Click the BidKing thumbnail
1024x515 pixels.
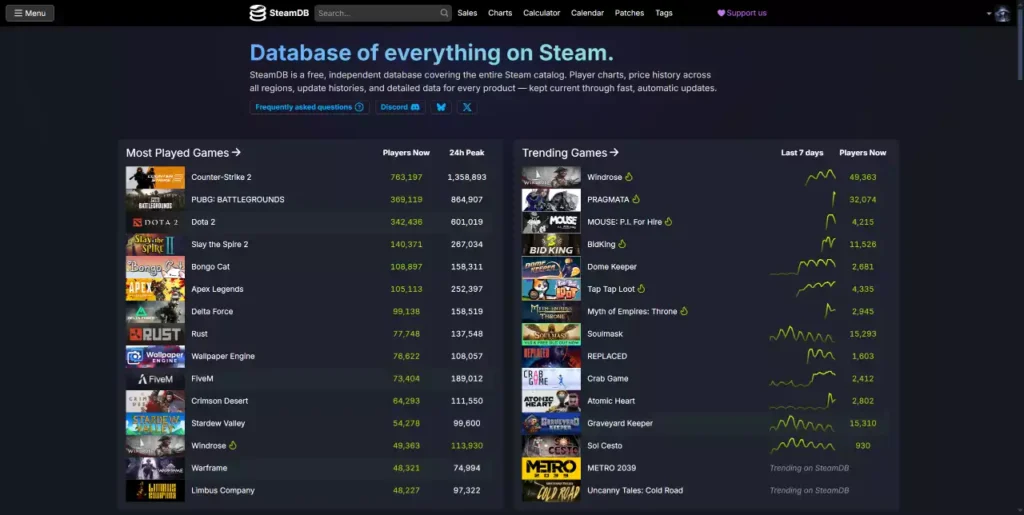[x=551, y=244]
